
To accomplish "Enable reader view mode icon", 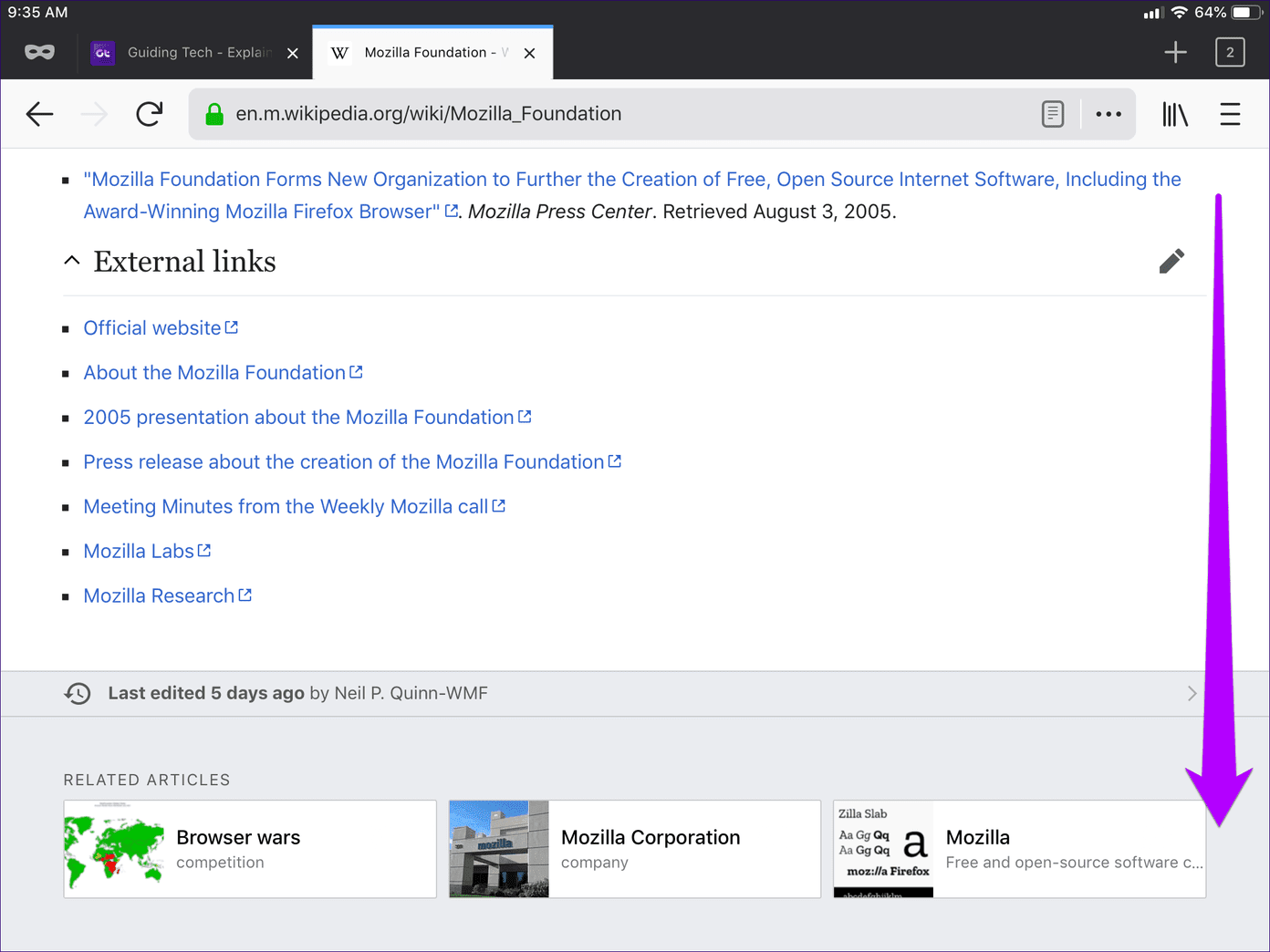I will click(1053, 114).
